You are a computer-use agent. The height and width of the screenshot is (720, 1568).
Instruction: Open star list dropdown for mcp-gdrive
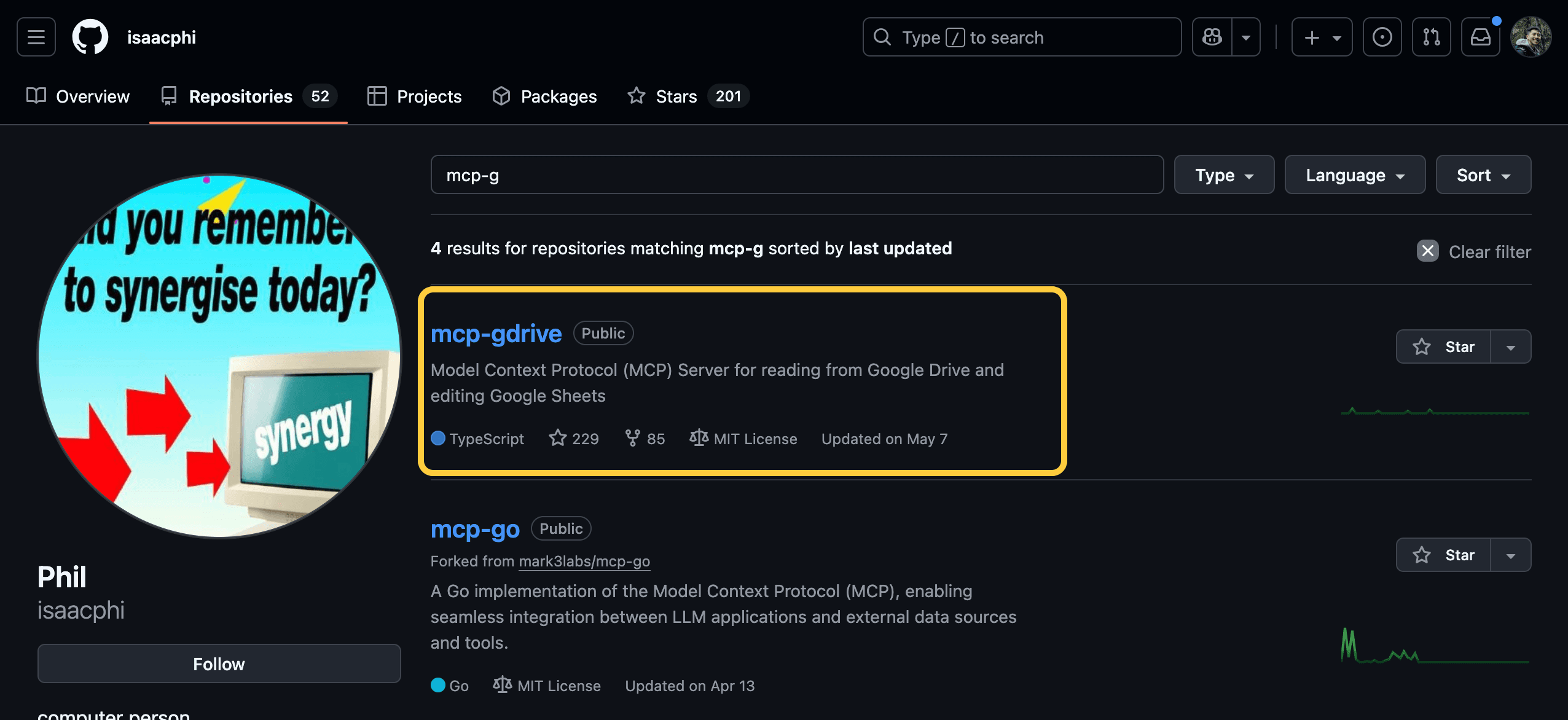[x=1511, y=346]
